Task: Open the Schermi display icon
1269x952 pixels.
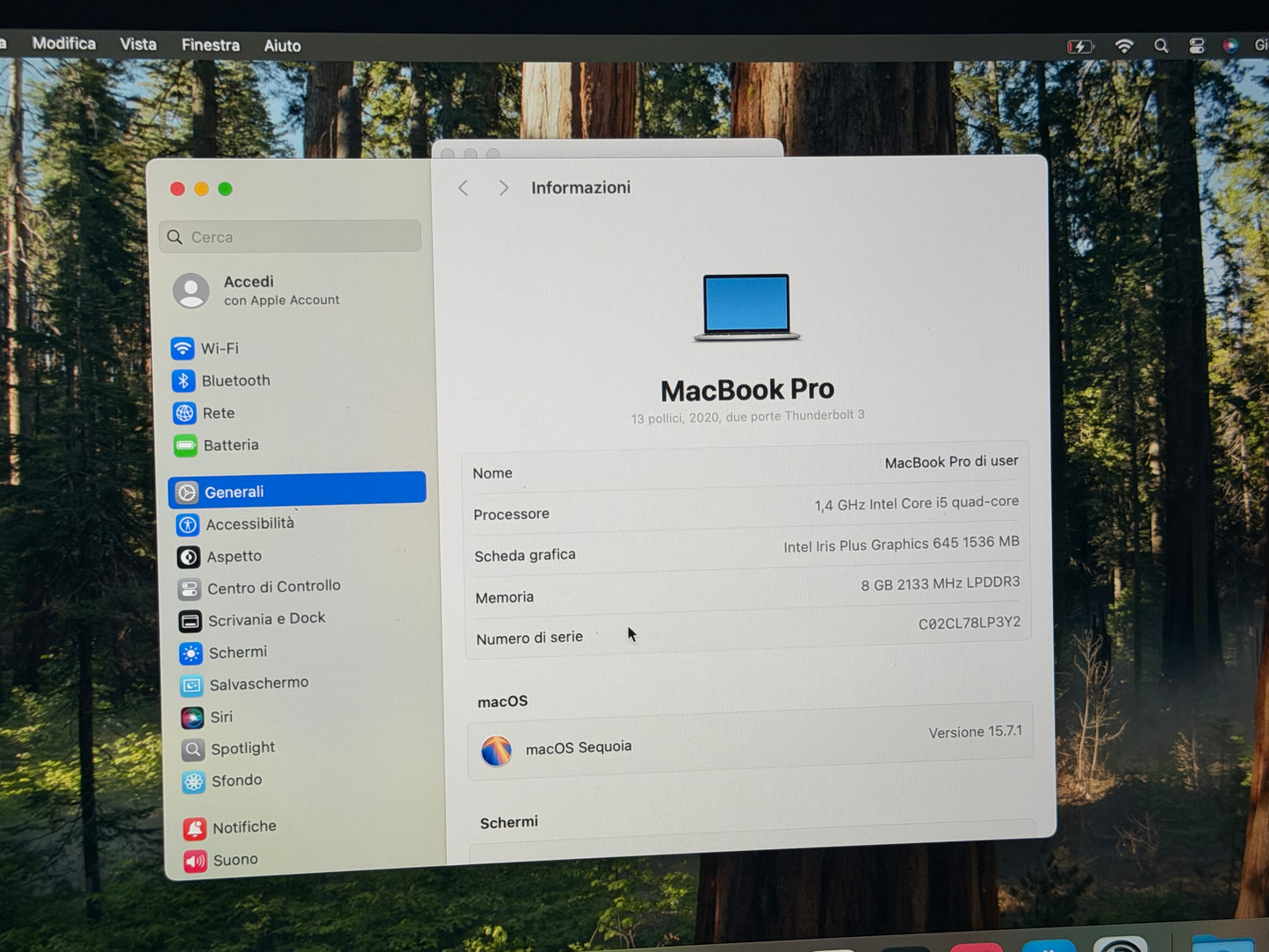Action: 191,653
